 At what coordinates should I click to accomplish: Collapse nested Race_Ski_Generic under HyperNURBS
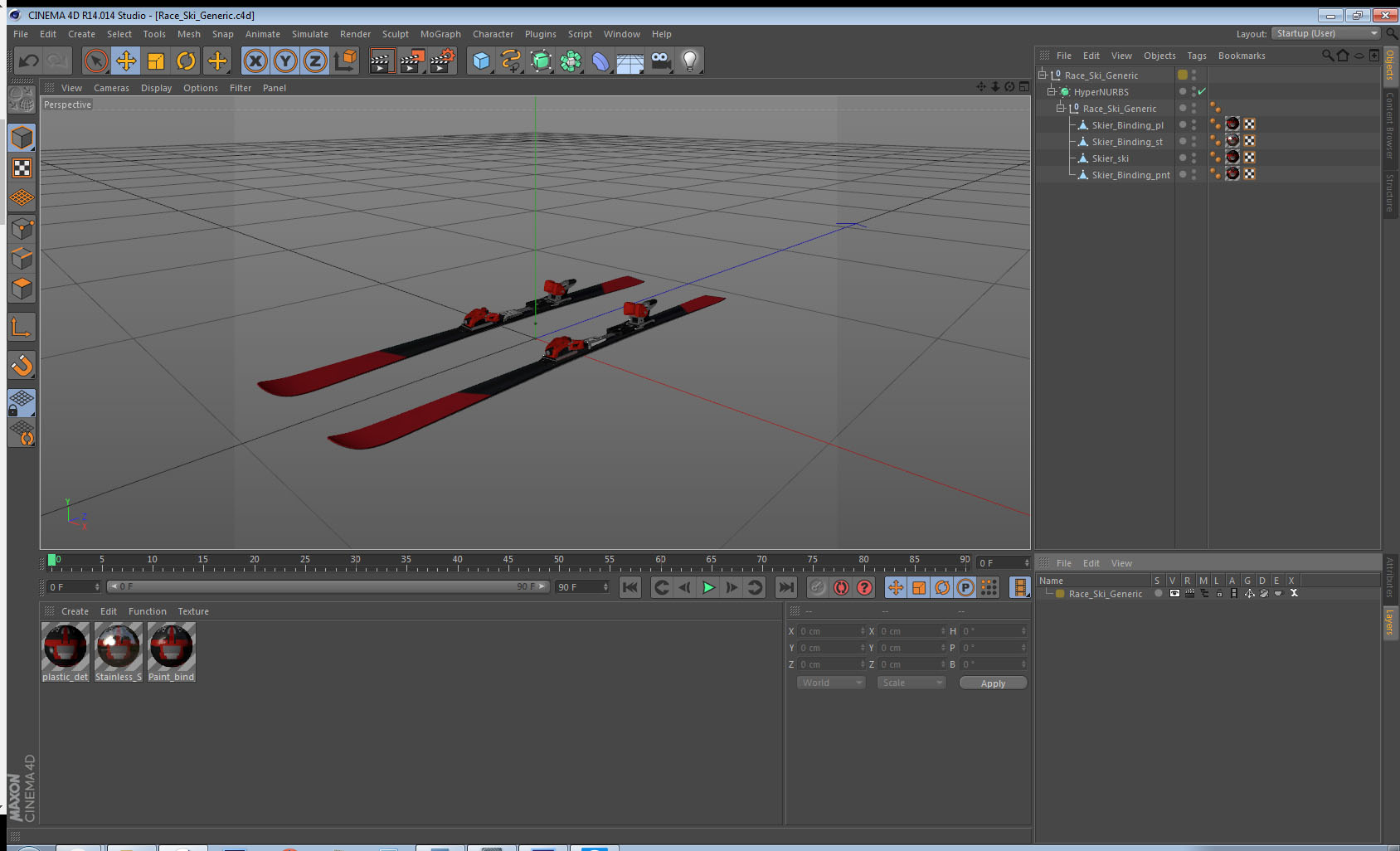(1060, 108)
